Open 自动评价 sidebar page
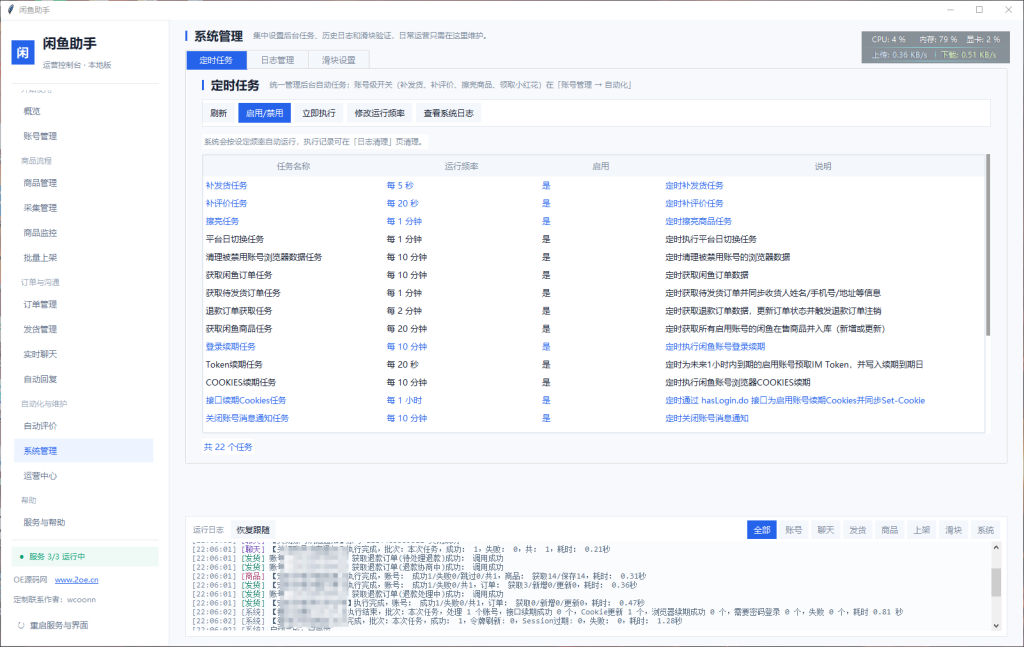Screen dimensions: 1024x647 84,426
